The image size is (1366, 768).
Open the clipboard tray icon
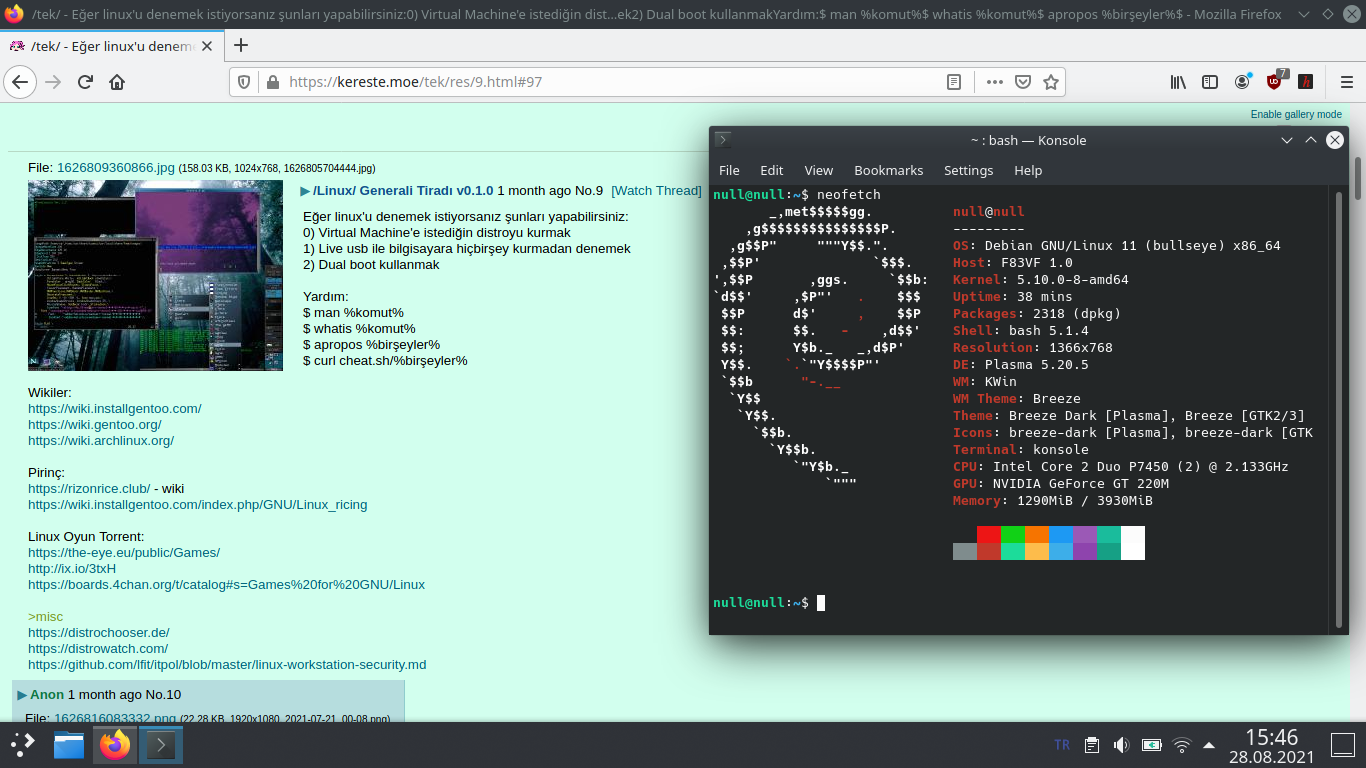coord(1092,745)
